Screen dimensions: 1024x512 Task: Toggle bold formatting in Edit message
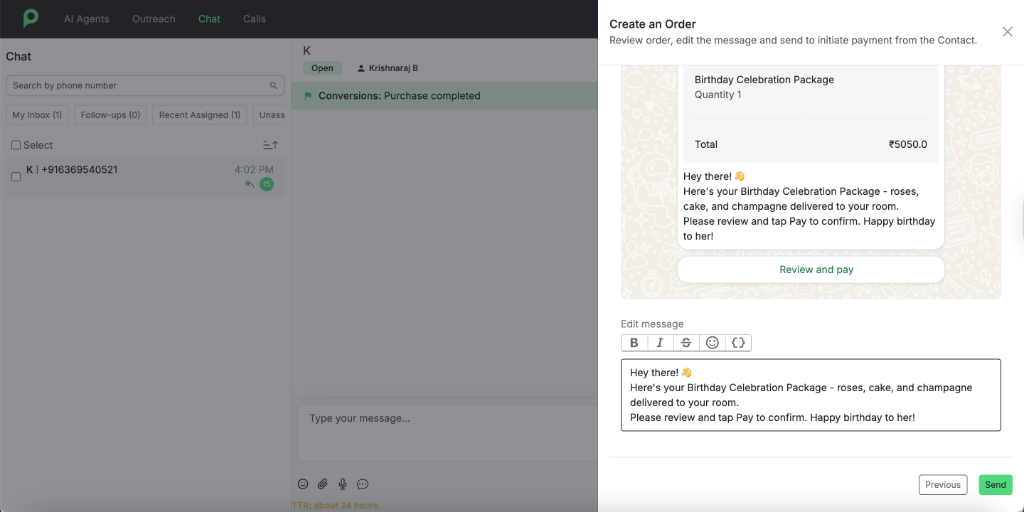(634, 343)
